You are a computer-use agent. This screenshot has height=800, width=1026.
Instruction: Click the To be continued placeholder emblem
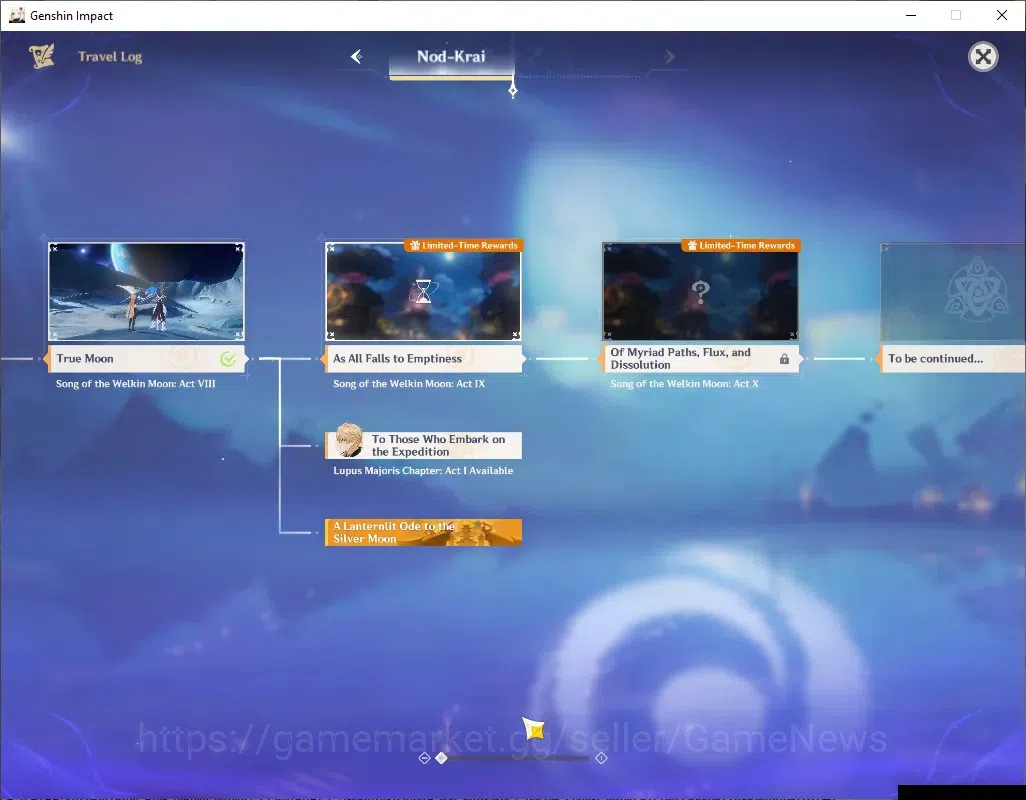click(x=977, y=288)
